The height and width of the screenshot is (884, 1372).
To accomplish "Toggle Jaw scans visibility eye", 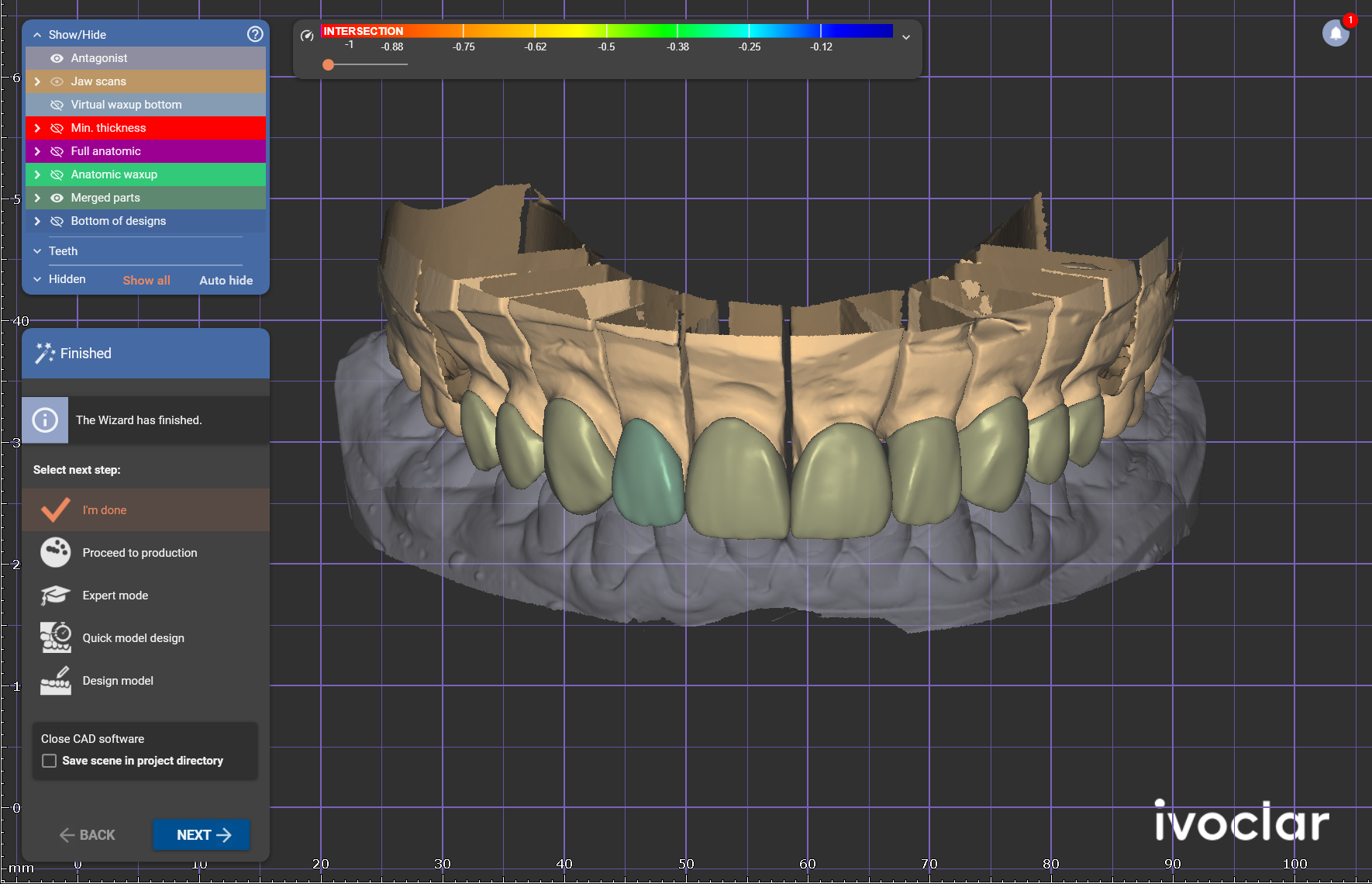I will tap(57, 81).
